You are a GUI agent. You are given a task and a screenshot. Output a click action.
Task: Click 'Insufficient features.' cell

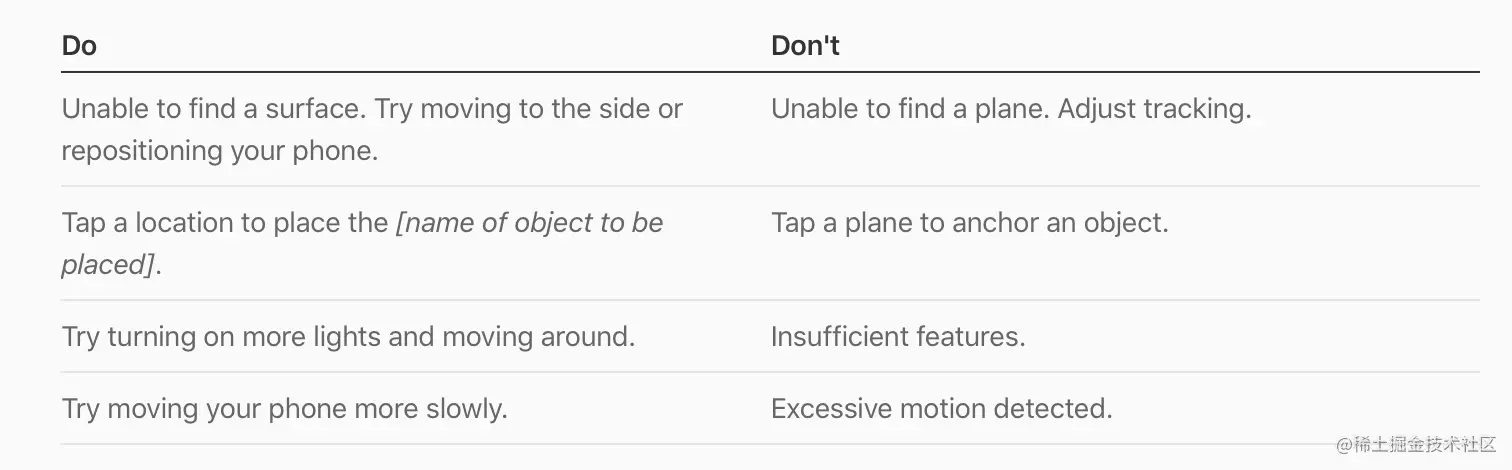(898, 336)
